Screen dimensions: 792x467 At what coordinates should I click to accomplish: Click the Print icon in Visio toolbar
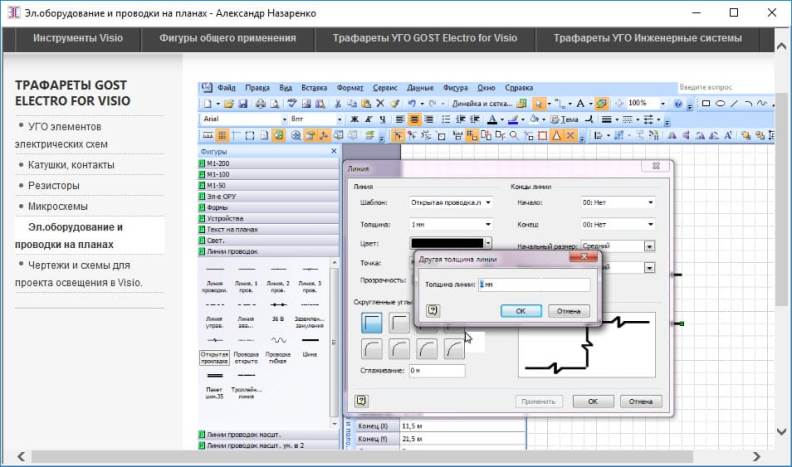click(260, 104)
